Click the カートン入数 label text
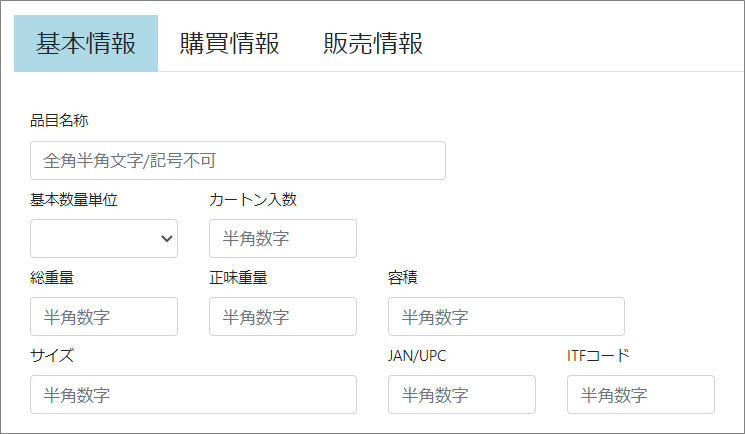 tap(253, 199)
